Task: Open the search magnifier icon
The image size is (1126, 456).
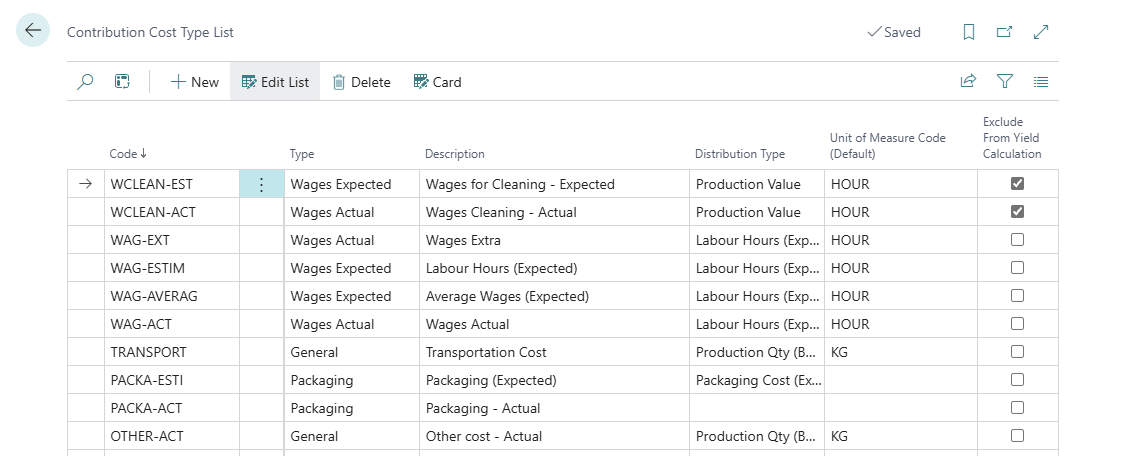Action: 85,82
